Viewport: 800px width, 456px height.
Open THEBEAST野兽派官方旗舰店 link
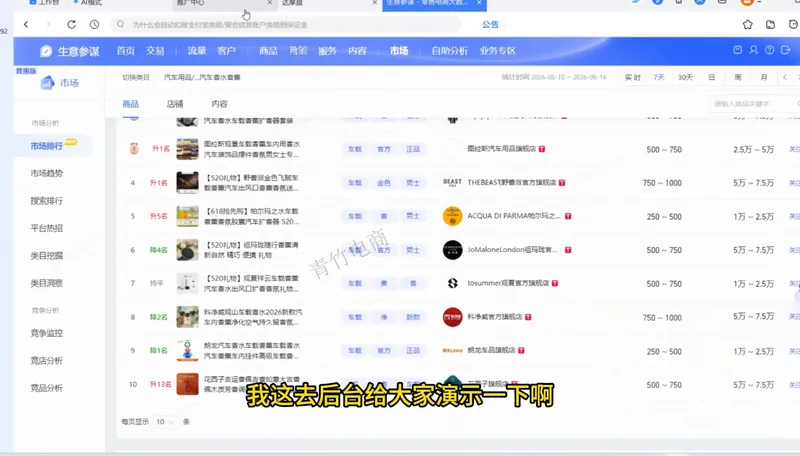pyautogui.click(x=512, y=182)
